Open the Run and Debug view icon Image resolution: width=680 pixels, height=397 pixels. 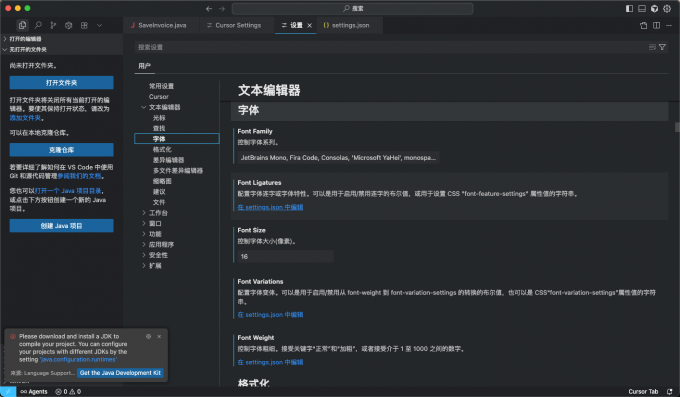[x=69, y=25]
